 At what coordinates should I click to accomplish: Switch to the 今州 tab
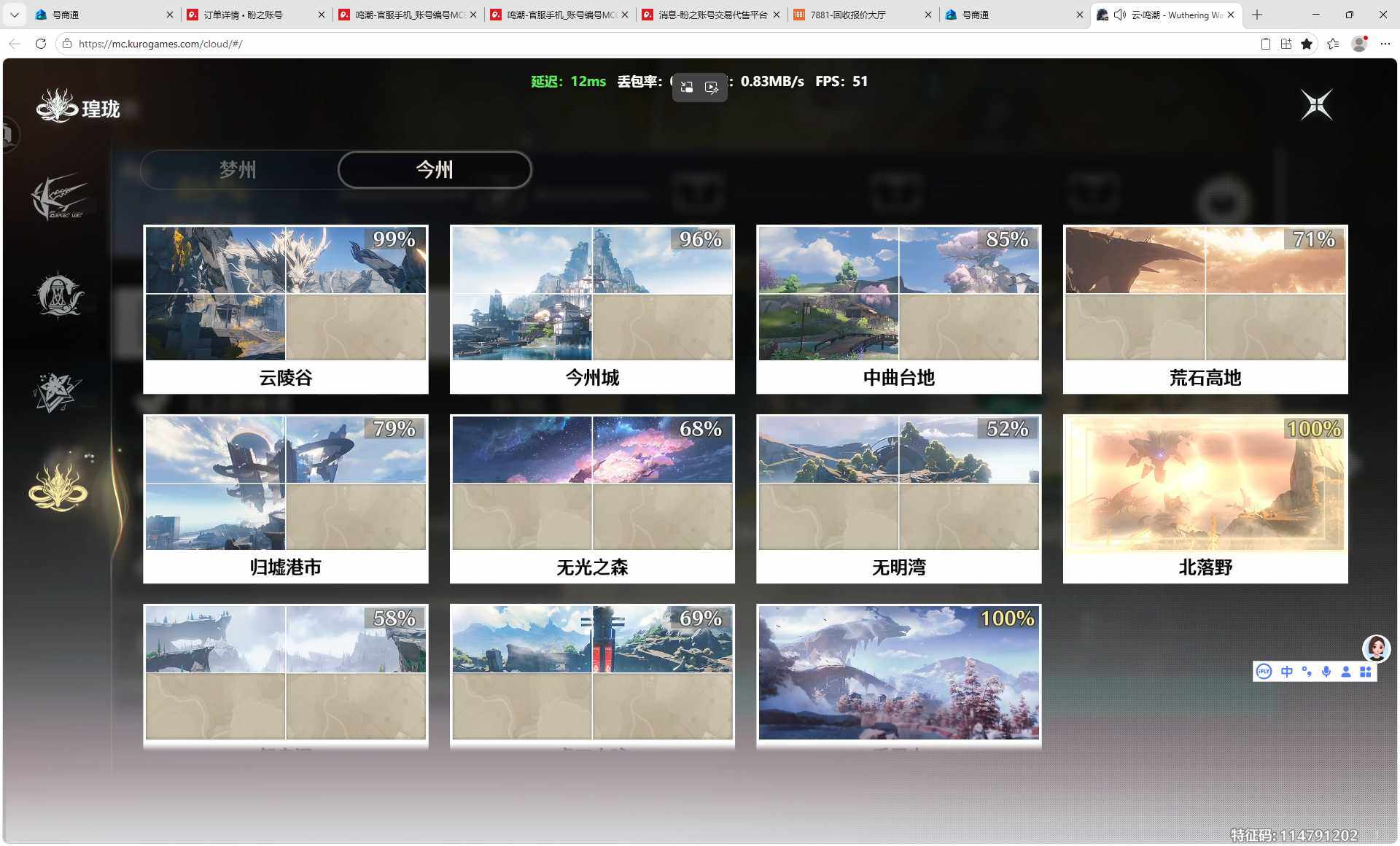pyautogui.click(x=435, y=170)
